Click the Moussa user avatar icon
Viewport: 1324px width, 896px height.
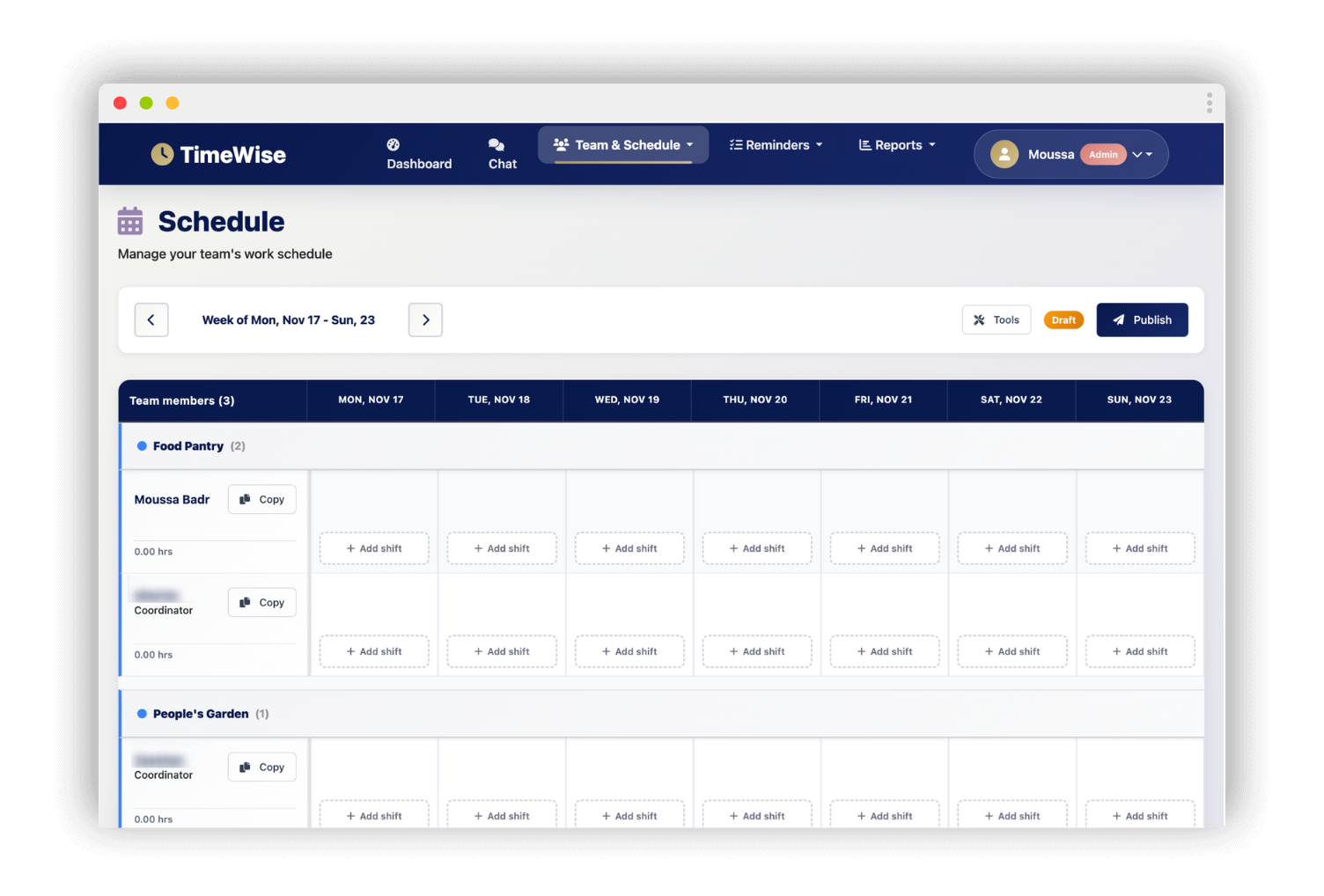[1004, 155]
